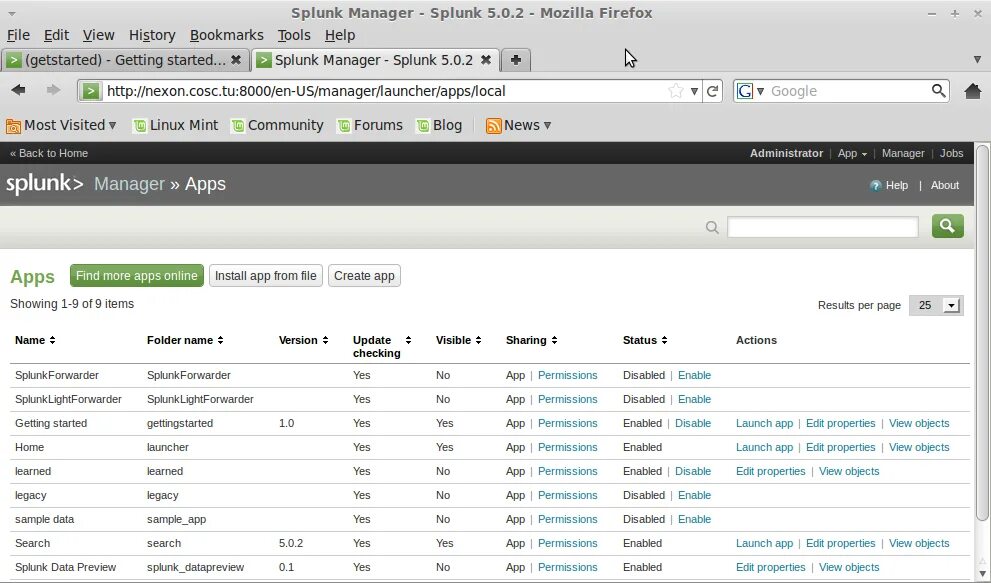Image resolution: width=991 pixels, height=583 pixels.
Task: Click the Create app button
Action: [x=364, y=276]
